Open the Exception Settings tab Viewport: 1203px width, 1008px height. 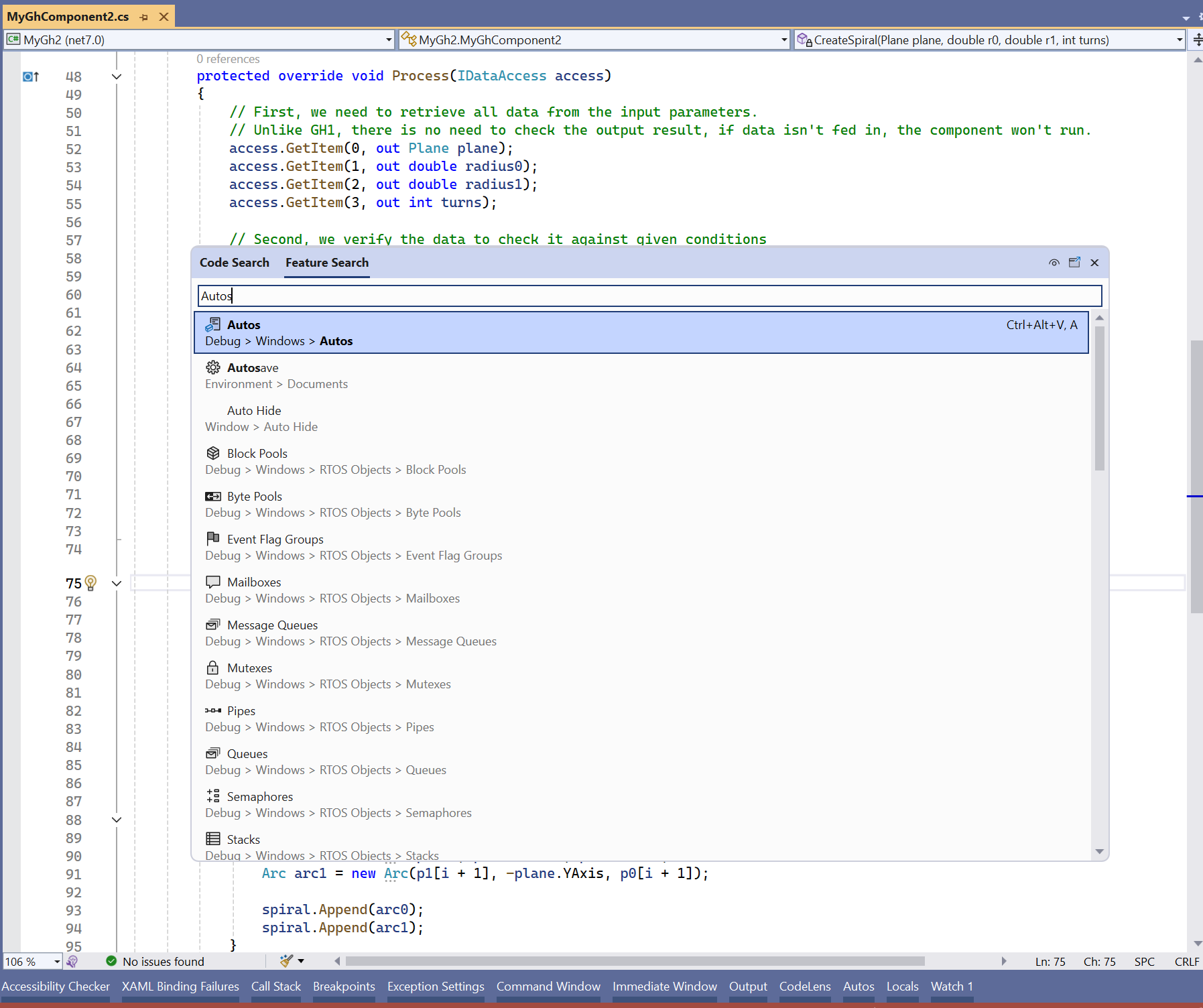tap(436, 987)
